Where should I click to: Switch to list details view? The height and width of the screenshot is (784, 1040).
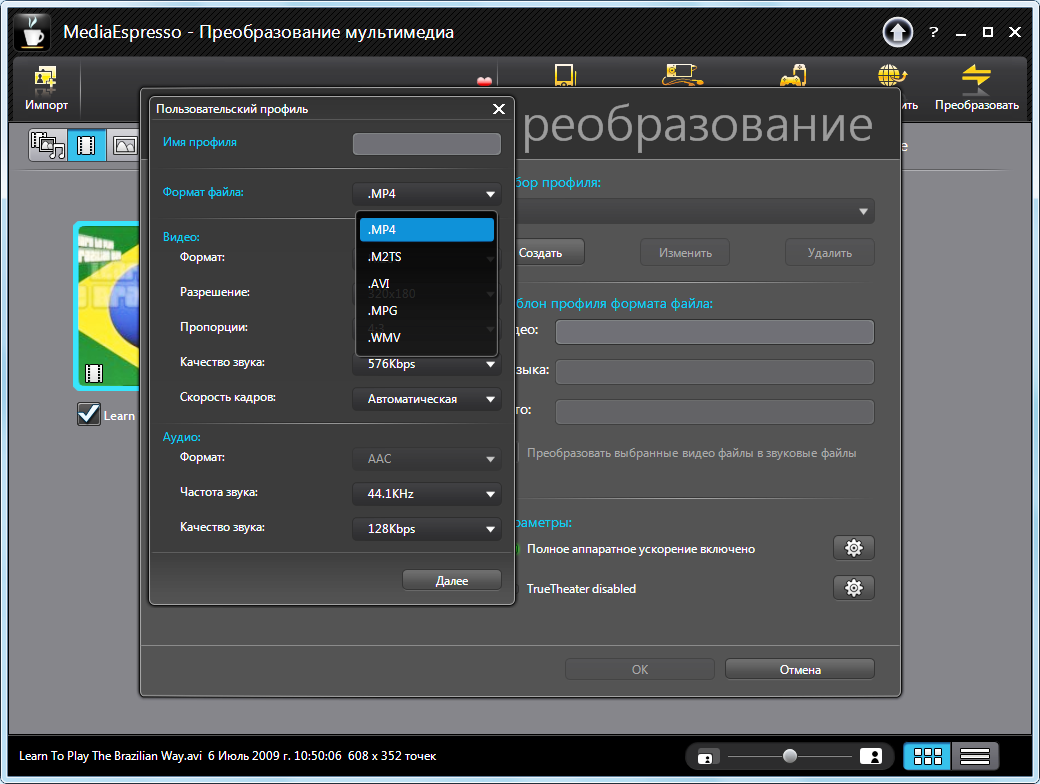[x=975, y=756]
